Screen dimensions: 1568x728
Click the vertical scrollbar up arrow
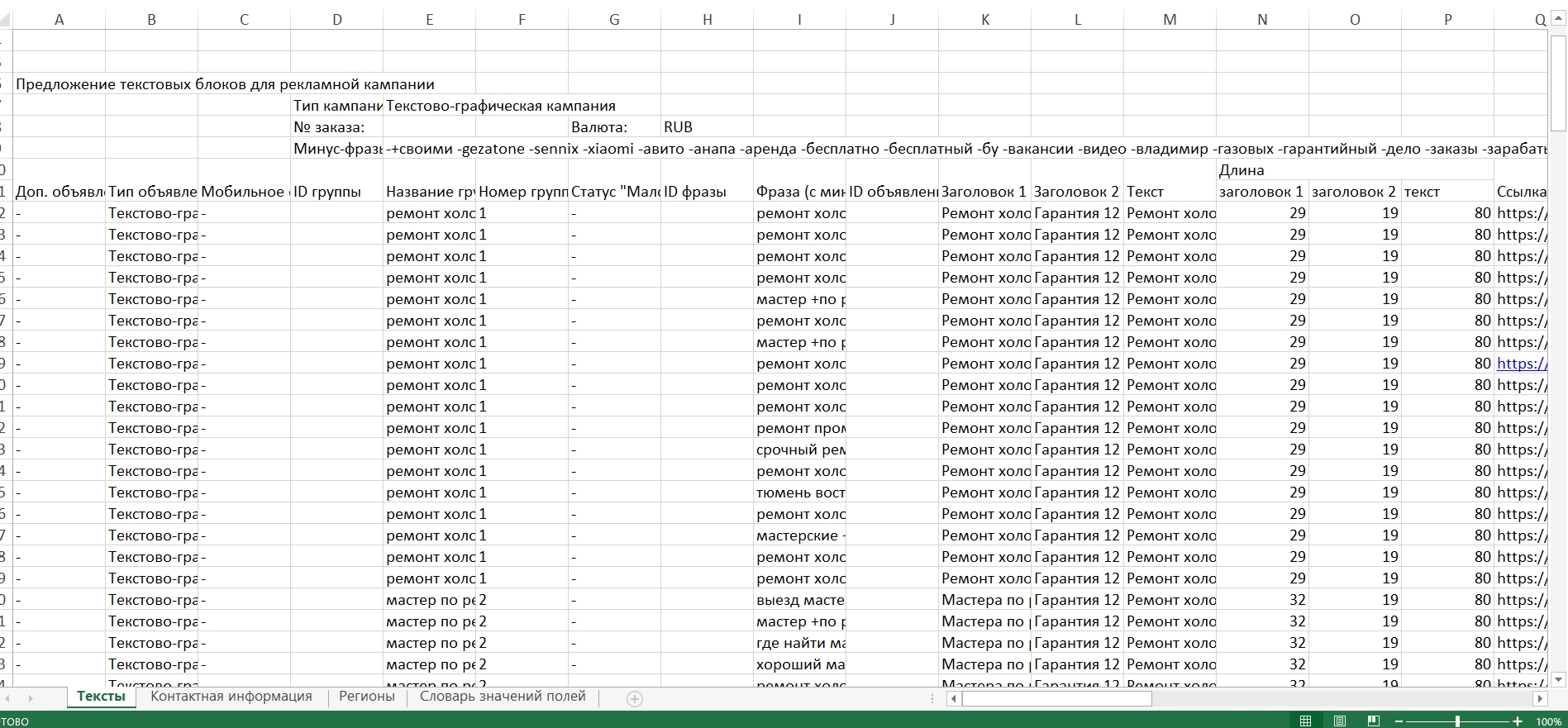[x=1558, y=20]
